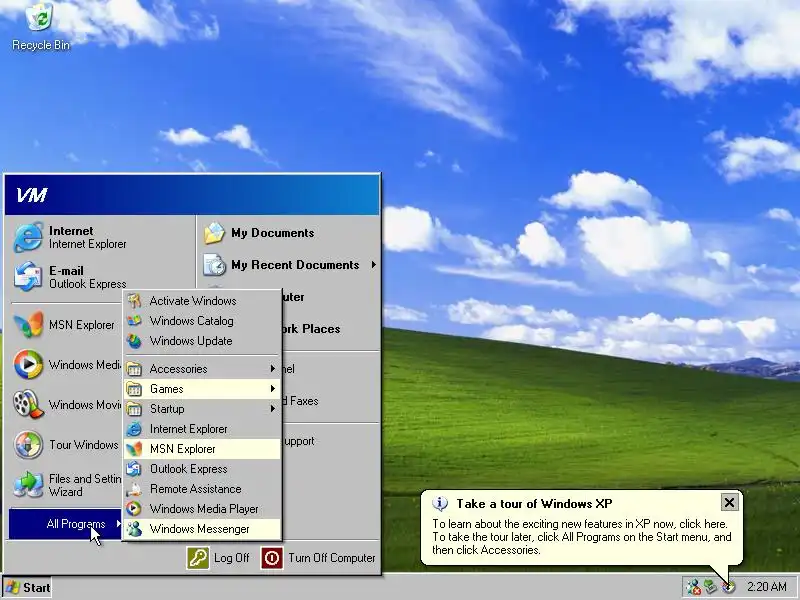
Task: Click the Accessories folder icon
Action: coord(134,369)
